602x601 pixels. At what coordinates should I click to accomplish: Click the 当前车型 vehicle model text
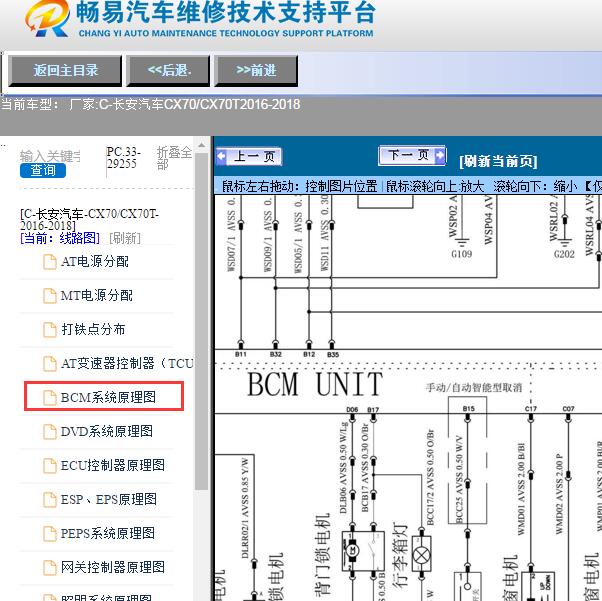pyautogui.click(x=150, y=104)
